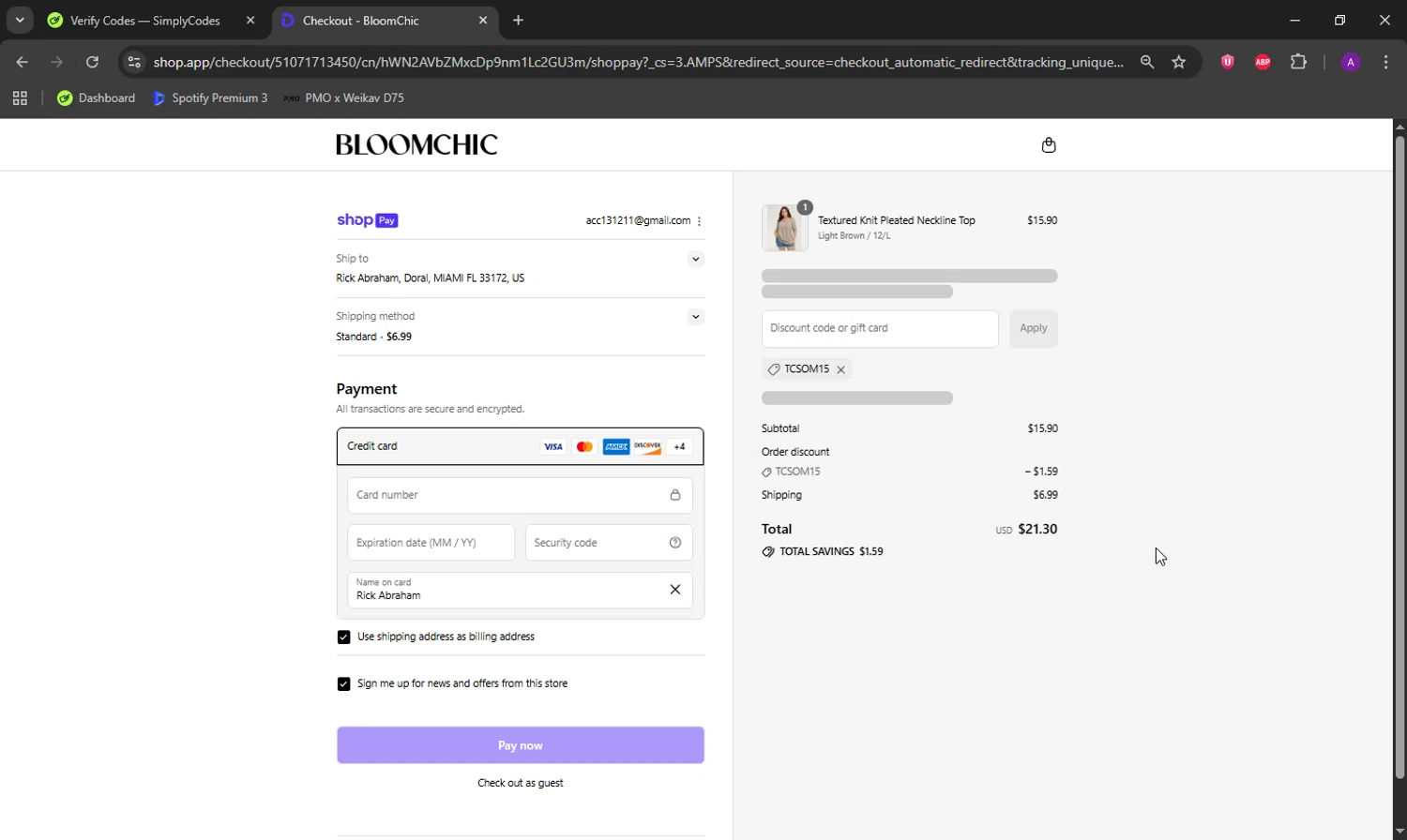Click the American Express card icon
1407x840 pixels.
click(616, 446)
